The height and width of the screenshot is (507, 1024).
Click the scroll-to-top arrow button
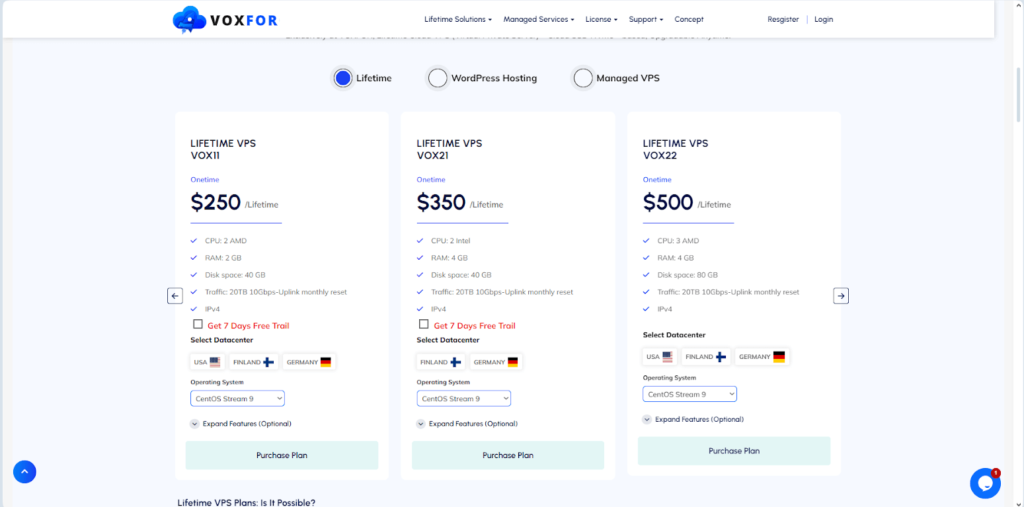coord(25,471)
